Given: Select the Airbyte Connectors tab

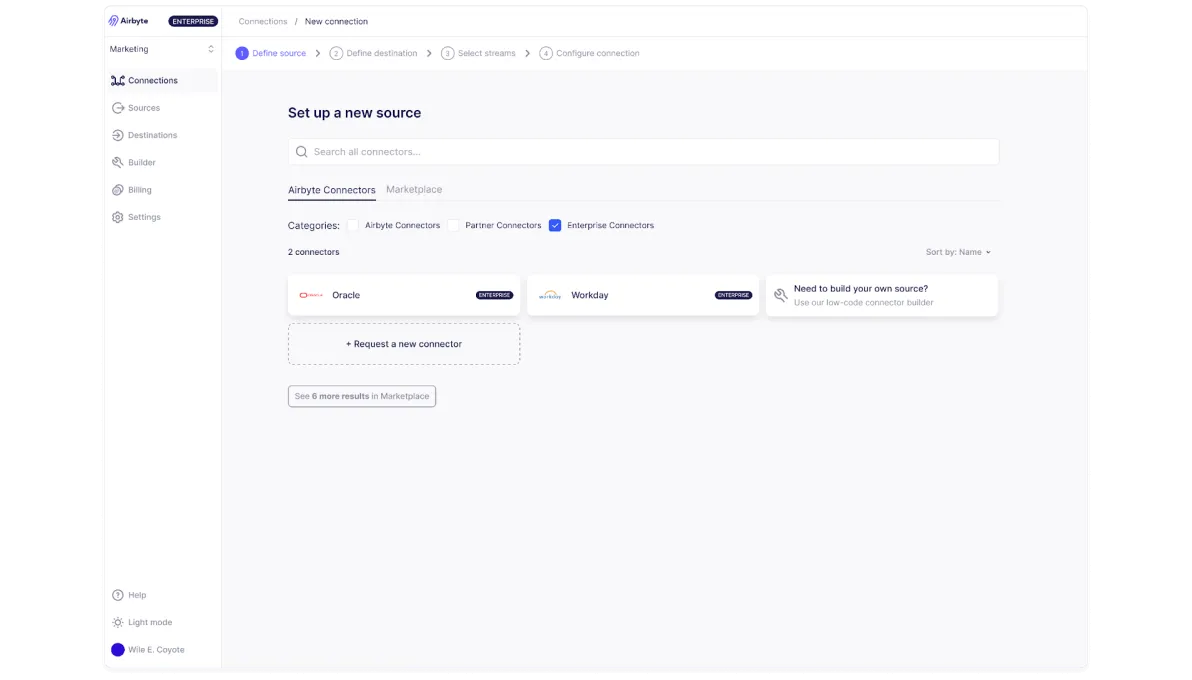Looking at the screenshot, I should pyautogui.click(x=331, y=190).
